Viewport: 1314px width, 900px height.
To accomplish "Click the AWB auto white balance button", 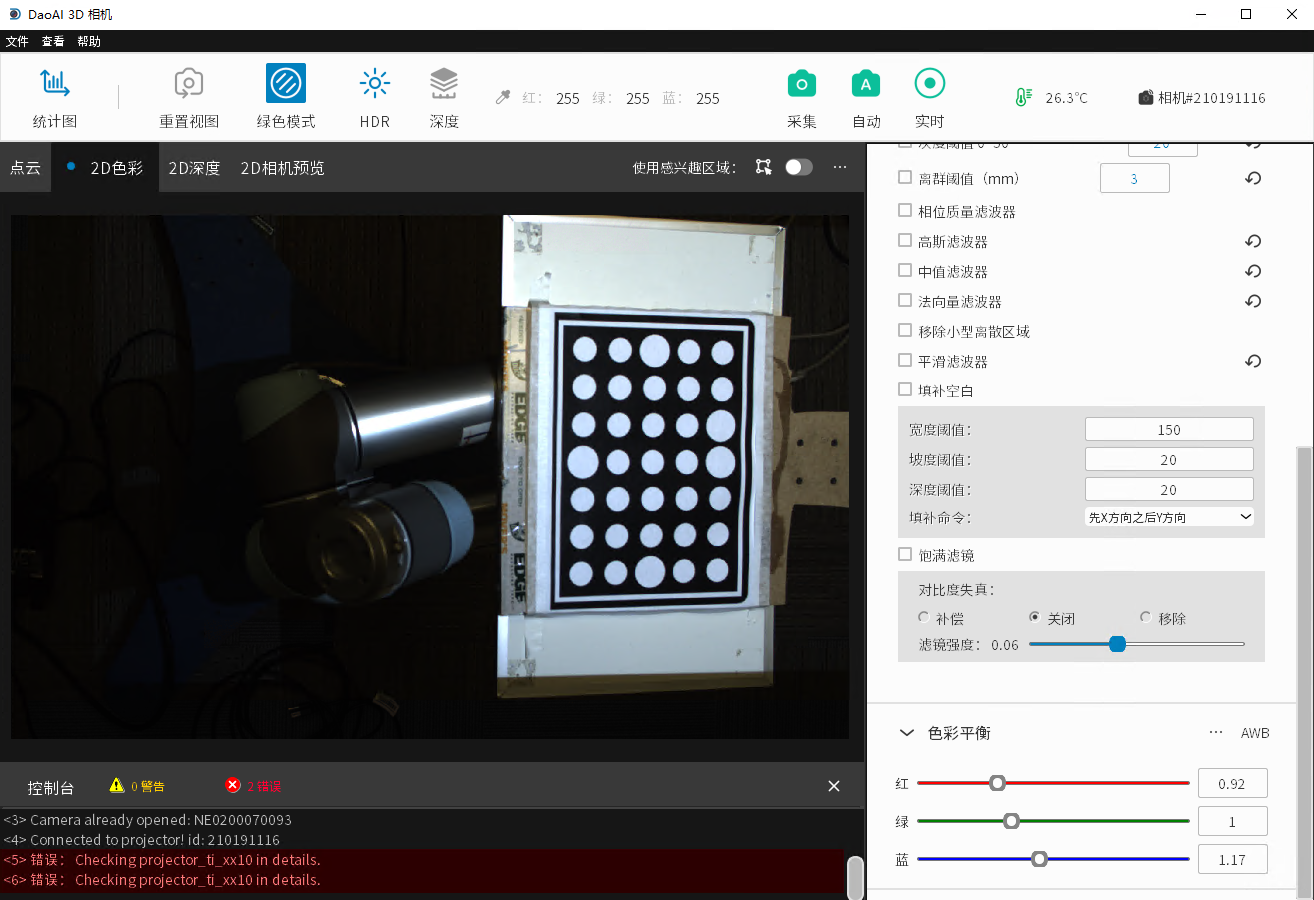I will coord(1255,733).
